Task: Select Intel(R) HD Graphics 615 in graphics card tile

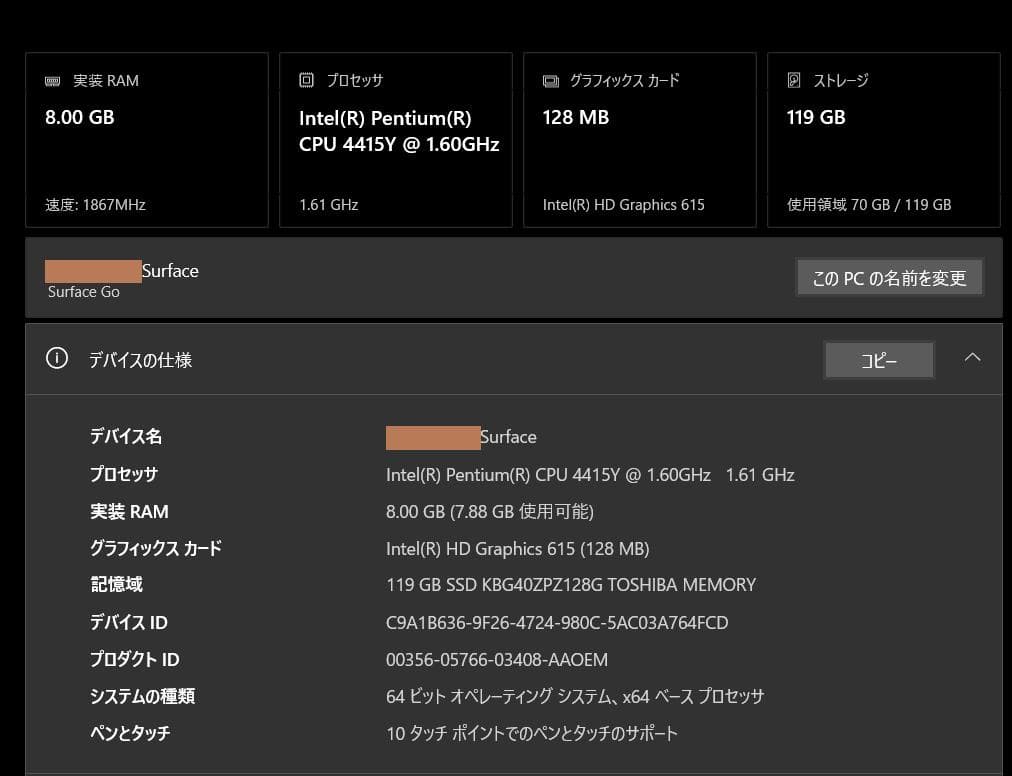Action: pos(623,205)
